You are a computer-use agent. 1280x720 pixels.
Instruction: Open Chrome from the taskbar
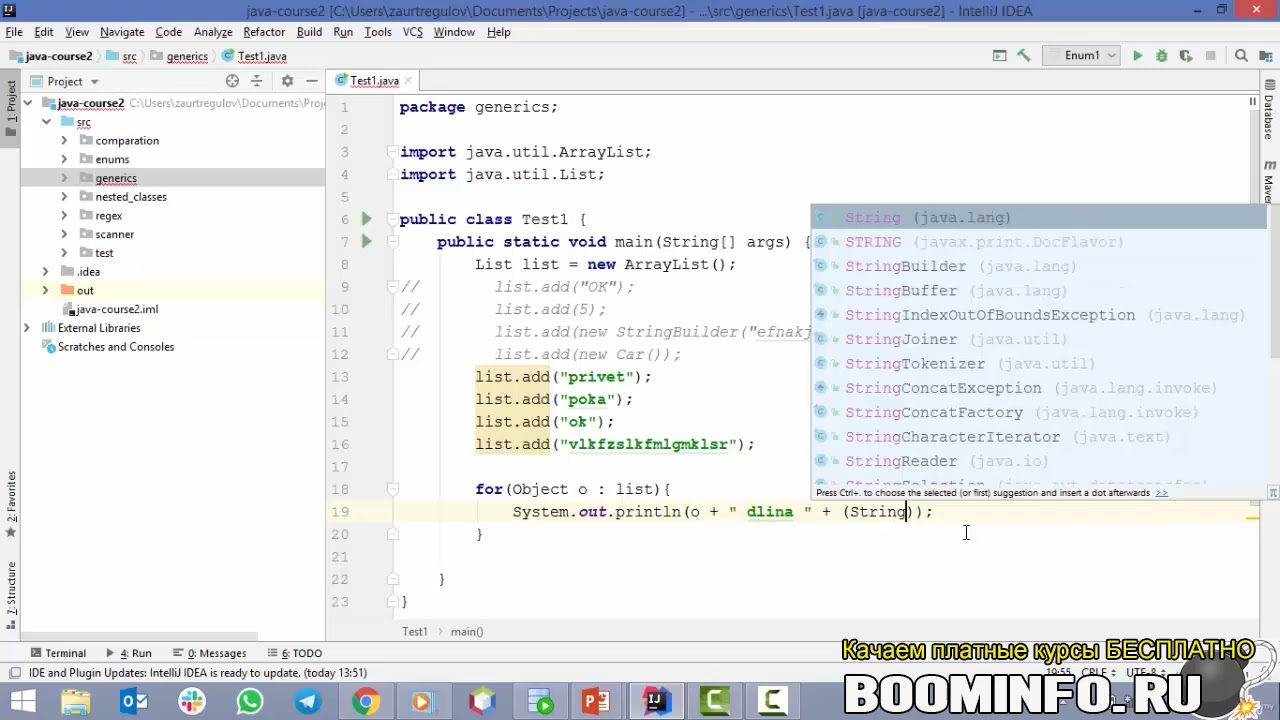tap(366, 701)
